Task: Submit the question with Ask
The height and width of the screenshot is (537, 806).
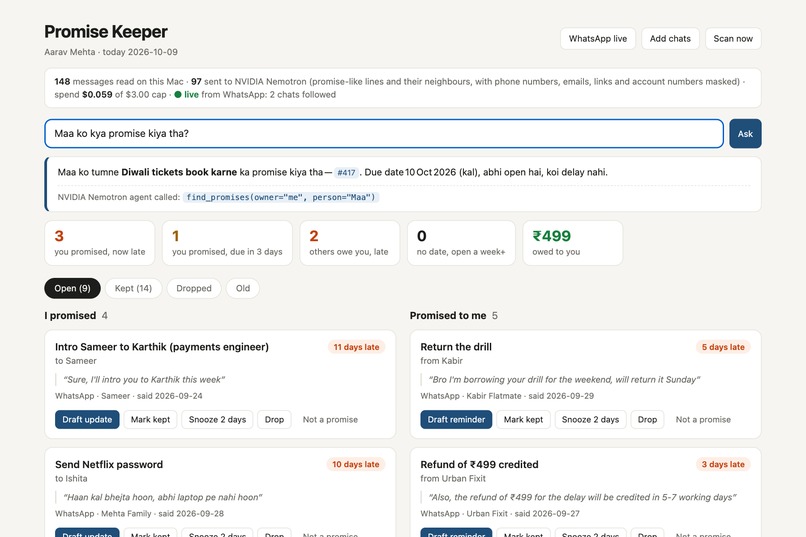Action: 745,134
